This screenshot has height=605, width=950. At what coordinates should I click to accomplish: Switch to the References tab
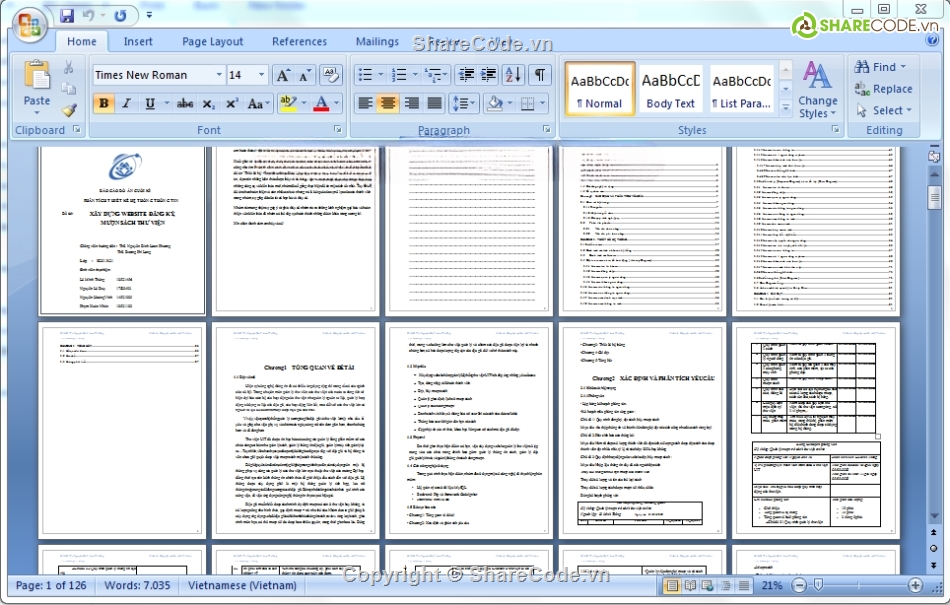[299, 41]
